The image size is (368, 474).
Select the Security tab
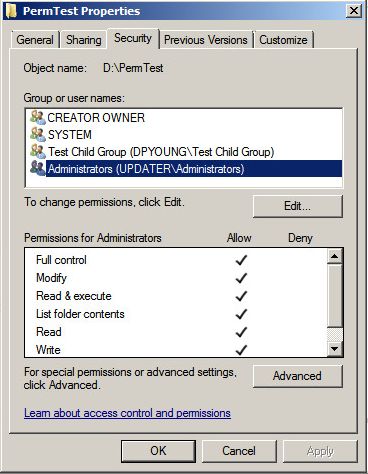133,38
